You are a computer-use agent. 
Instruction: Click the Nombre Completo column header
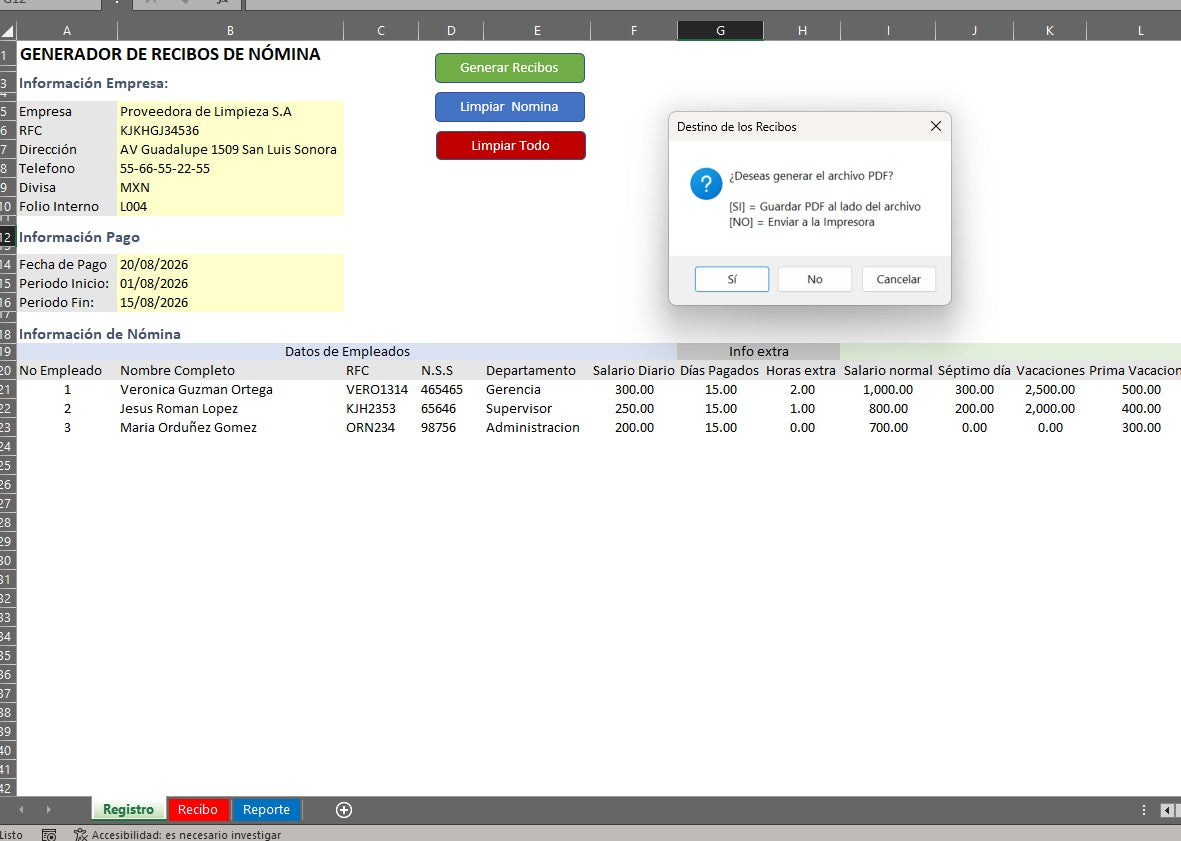click(230, 370)
